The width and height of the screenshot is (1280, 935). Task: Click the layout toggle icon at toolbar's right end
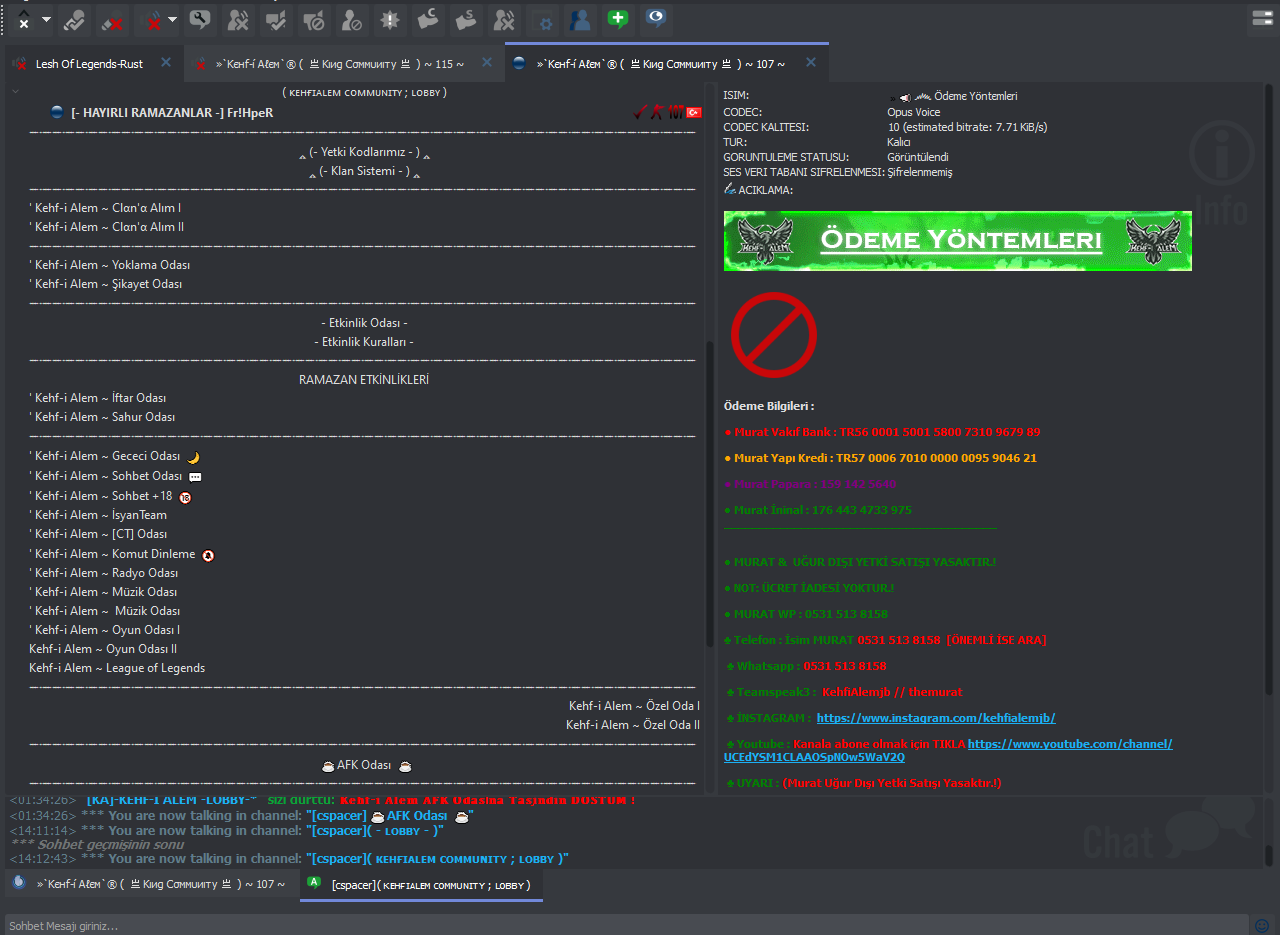[x=1262, y=18]
